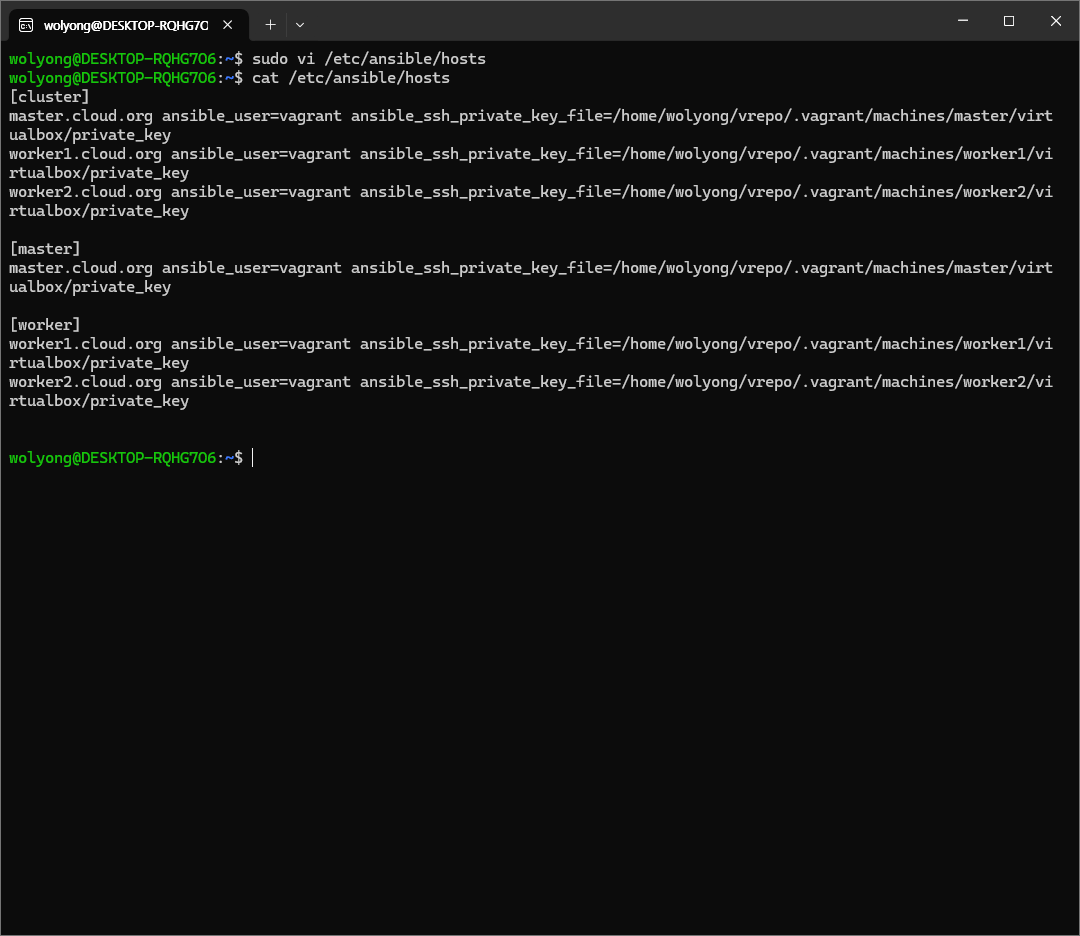Minimize the terminal window
Image resolution: width=1080 pixels, height=936 pixels.
[963, 21]
